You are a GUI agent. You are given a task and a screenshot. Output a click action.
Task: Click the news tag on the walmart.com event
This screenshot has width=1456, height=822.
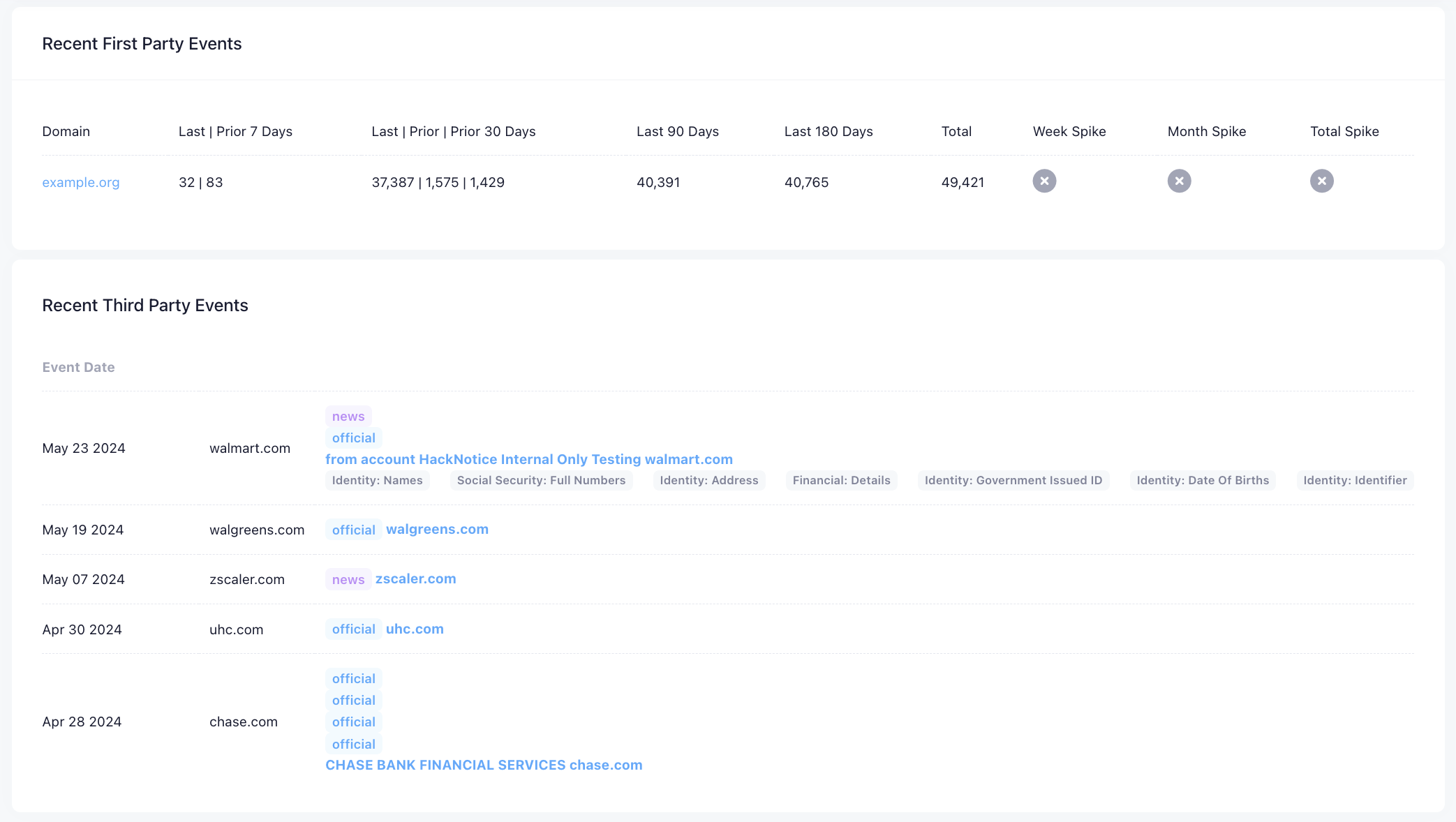click(348, 417)
